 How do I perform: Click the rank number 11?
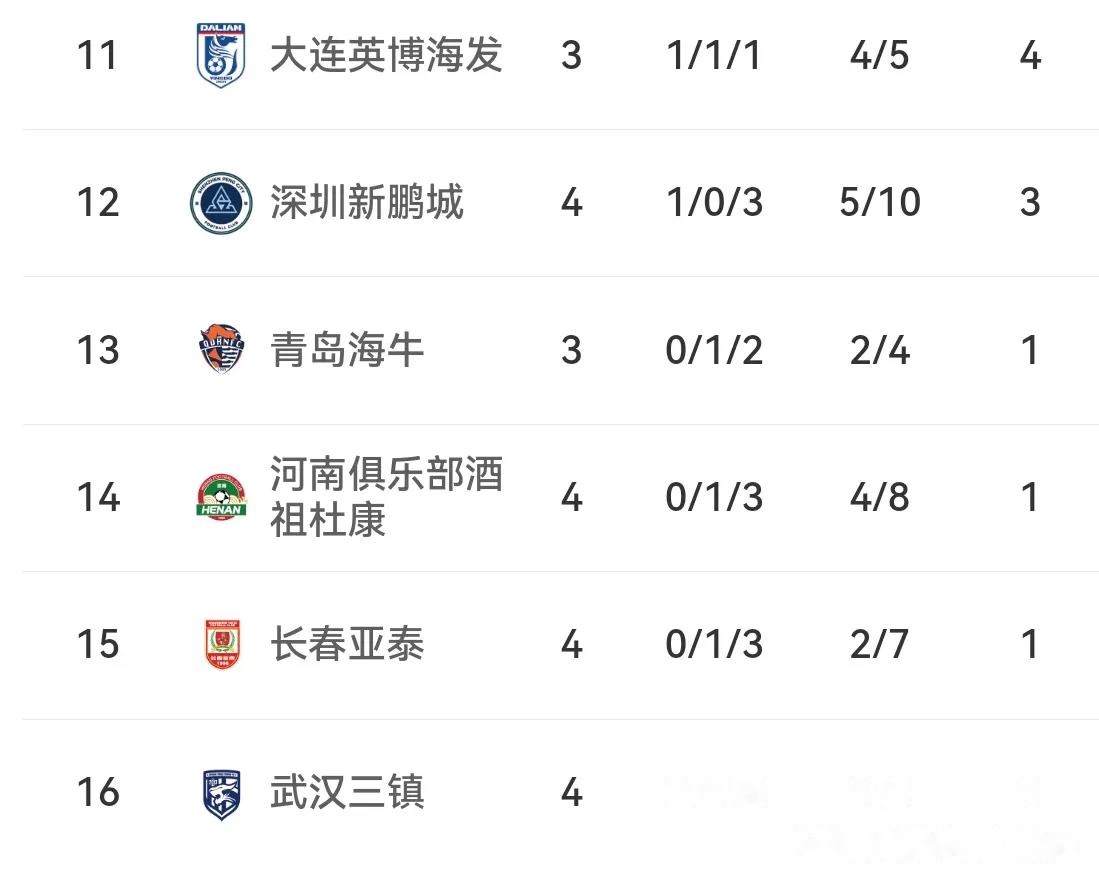[x=98, y=55]
